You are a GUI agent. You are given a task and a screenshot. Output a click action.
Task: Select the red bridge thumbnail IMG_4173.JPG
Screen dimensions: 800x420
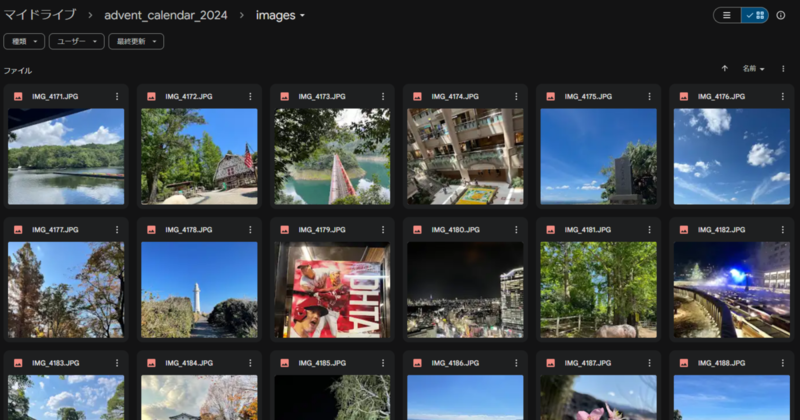(x=332, y=156)
